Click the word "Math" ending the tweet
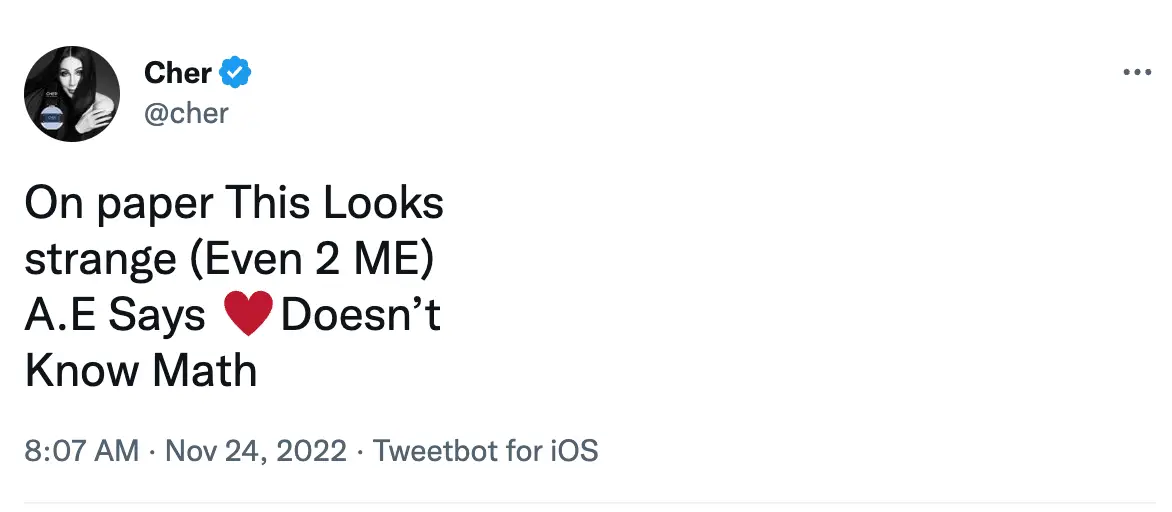 coord(205,372)
